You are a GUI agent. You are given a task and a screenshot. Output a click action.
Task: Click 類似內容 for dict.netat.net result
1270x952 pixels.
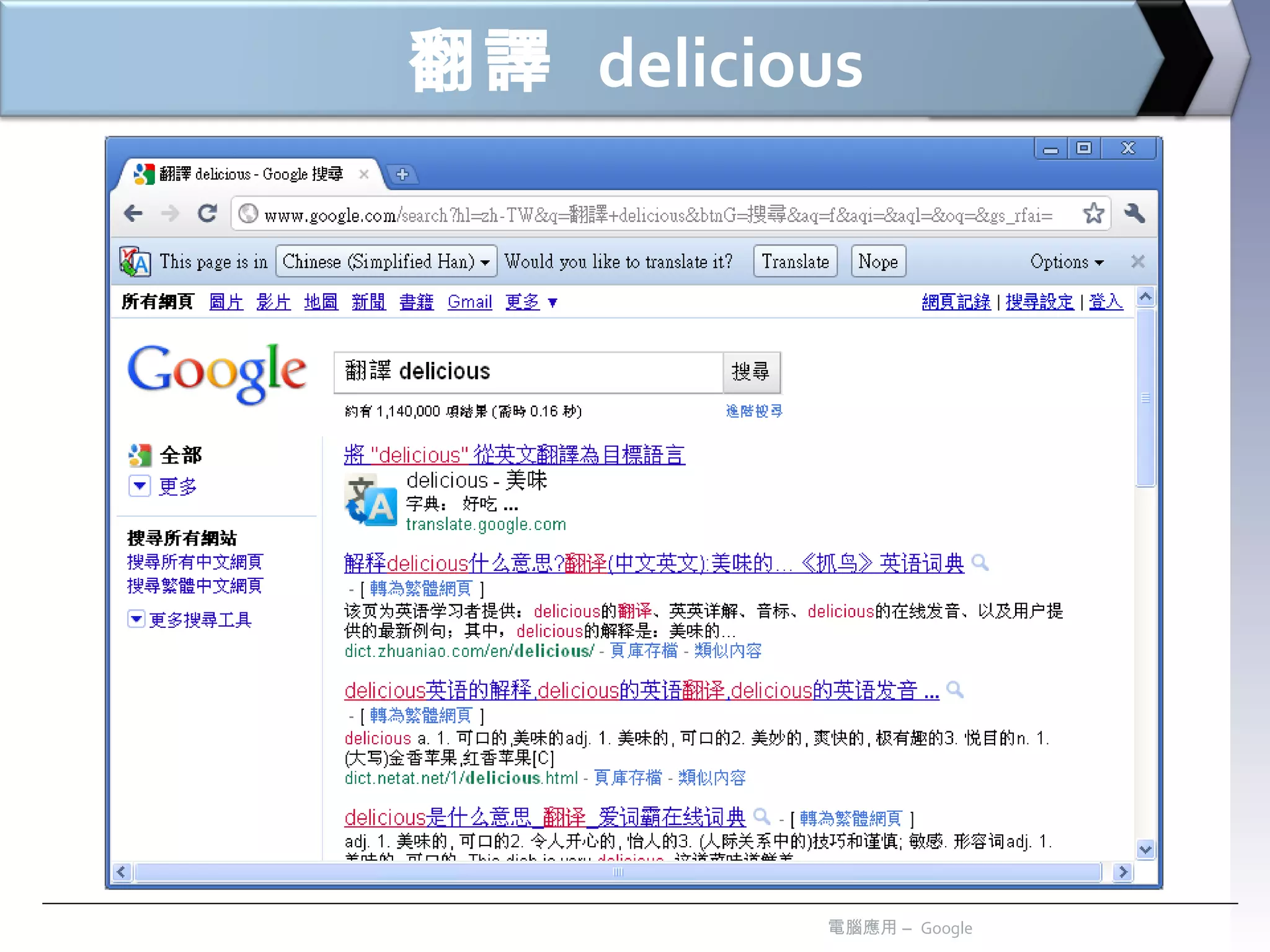click(x=712, y=778)
